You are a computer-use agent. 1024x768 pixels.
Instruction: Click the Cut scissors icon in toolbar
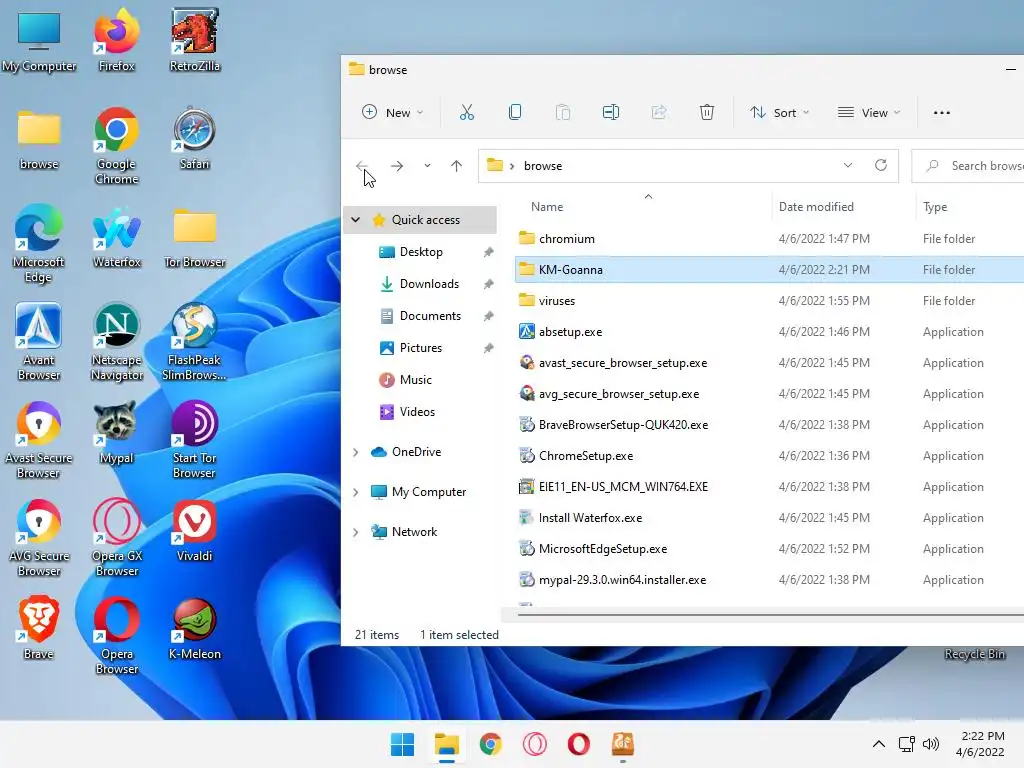(466, 112)
